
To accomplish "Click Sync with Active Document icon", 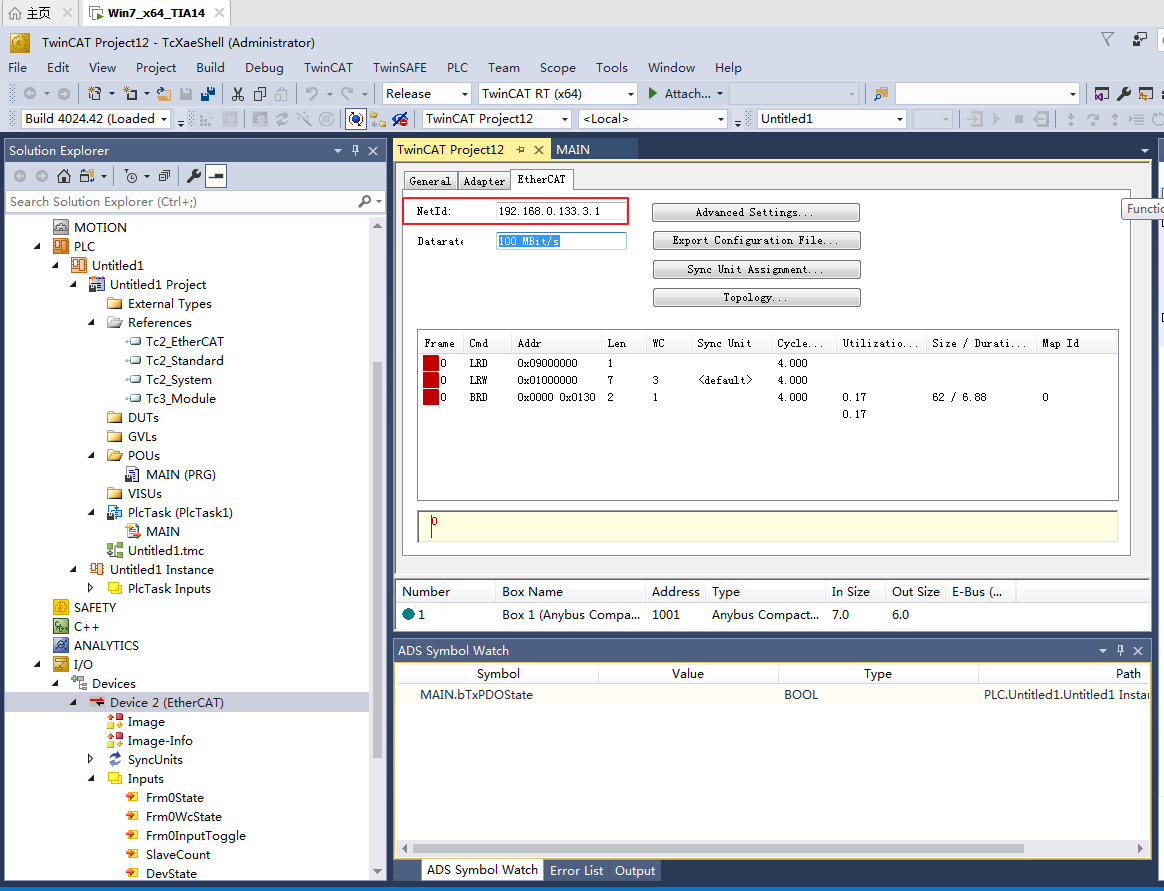I will [x=88, y=176].
